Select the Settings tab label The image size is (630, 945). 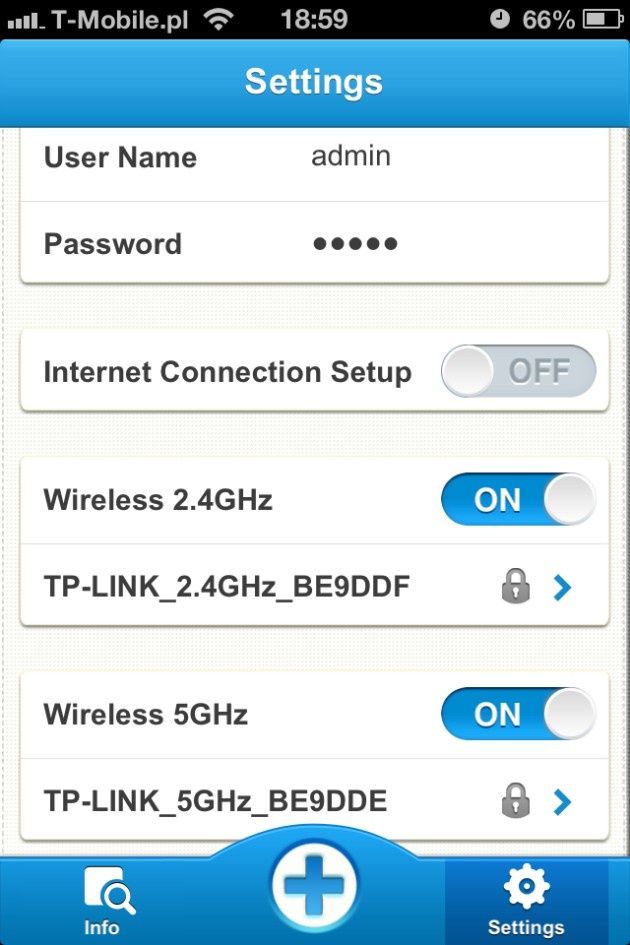526,927
